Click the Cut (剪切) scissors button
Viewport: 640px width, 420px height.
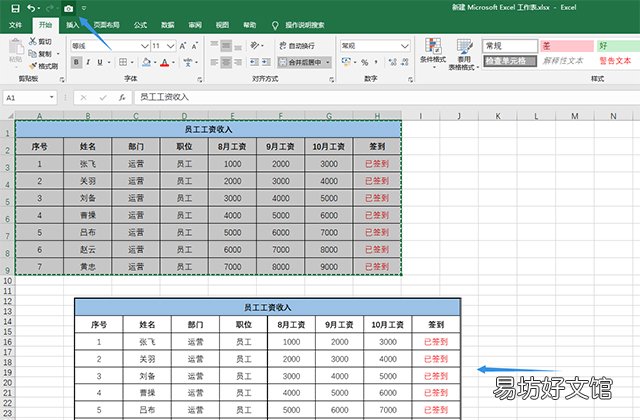pos(40,41)
